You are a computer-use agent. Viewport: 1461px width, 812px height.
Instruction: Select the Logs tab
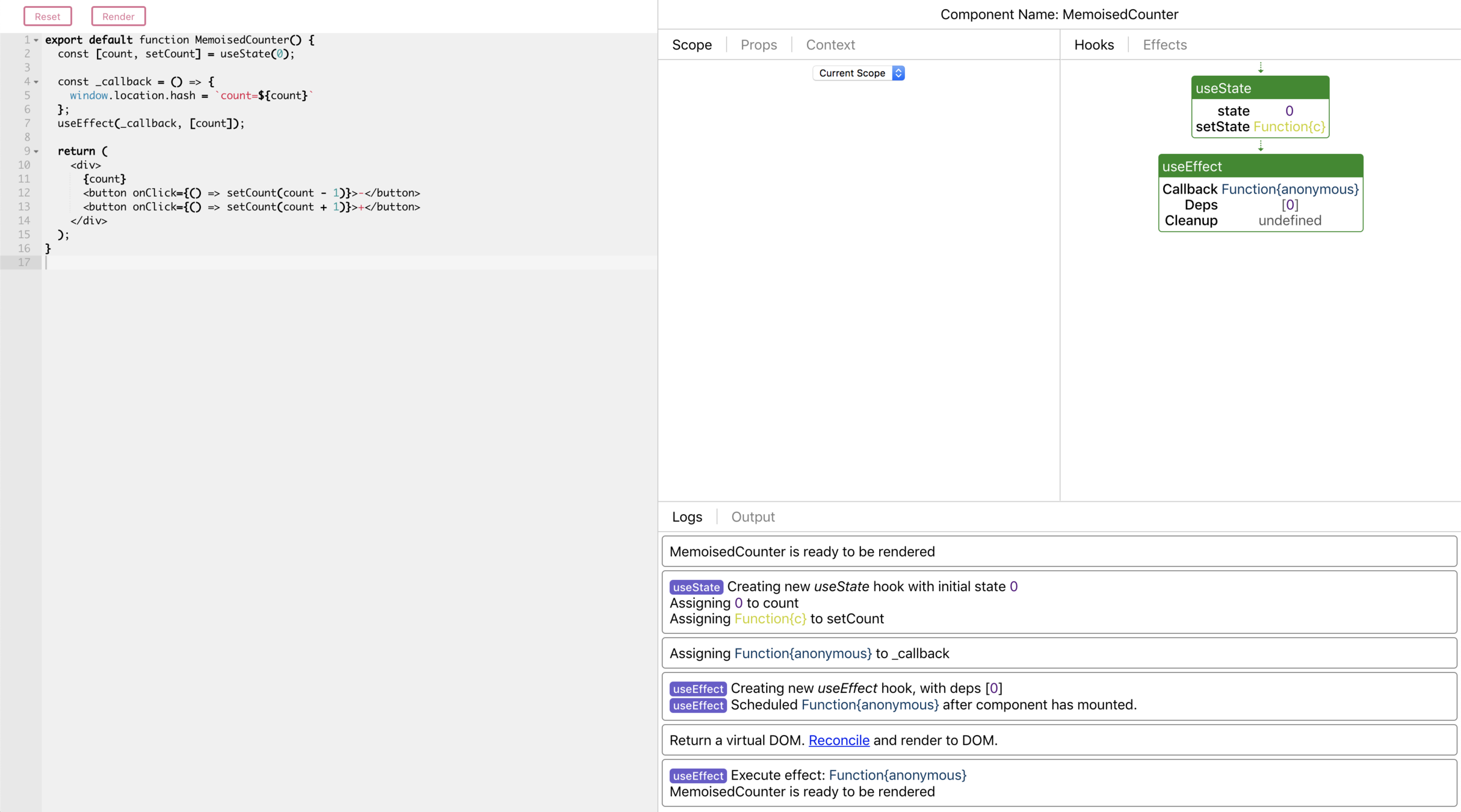687,517
